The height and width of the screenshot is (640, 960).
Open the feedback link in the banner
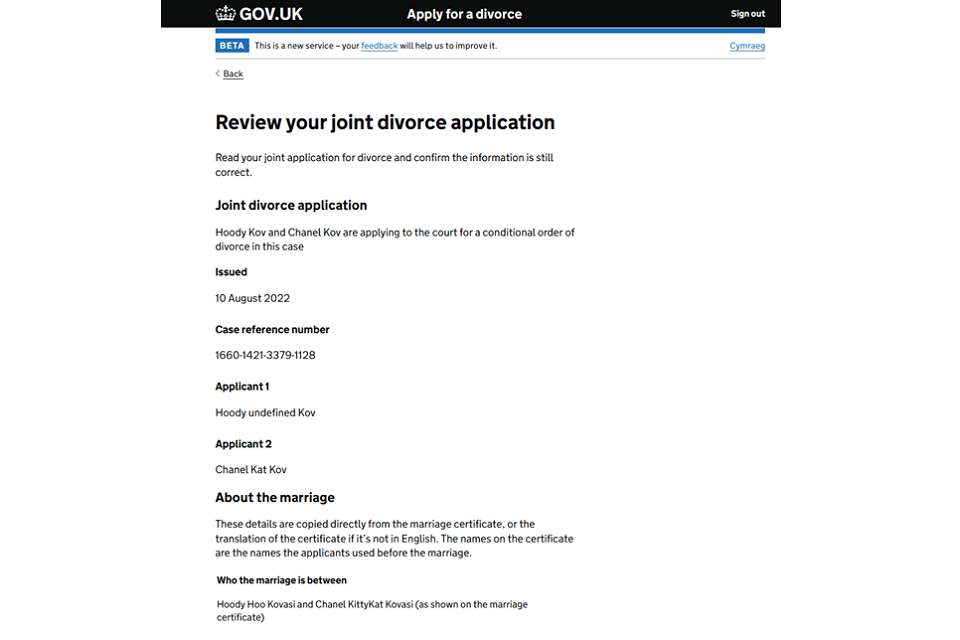point(379,45)
